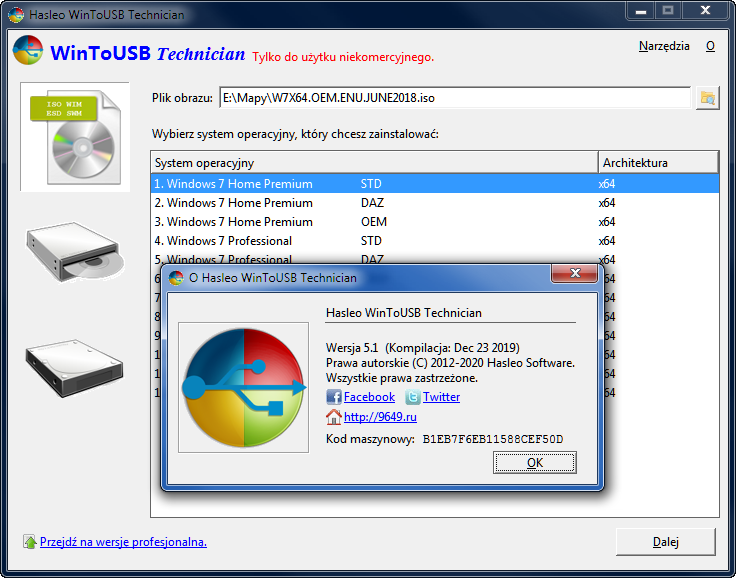Open the Facebook link
Viewport: 736px width, 578px height.
(369, 397)
